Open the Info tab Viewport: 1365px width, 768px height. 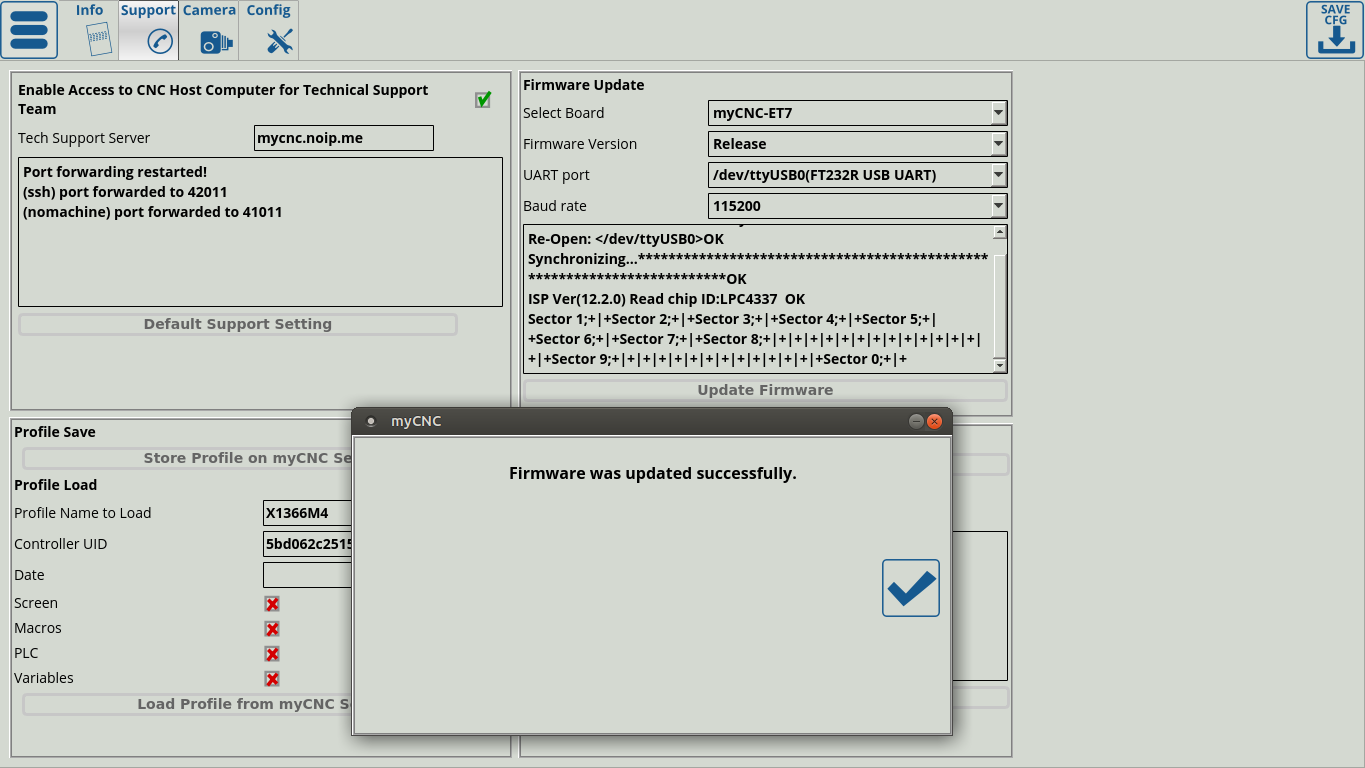(91, 30)
